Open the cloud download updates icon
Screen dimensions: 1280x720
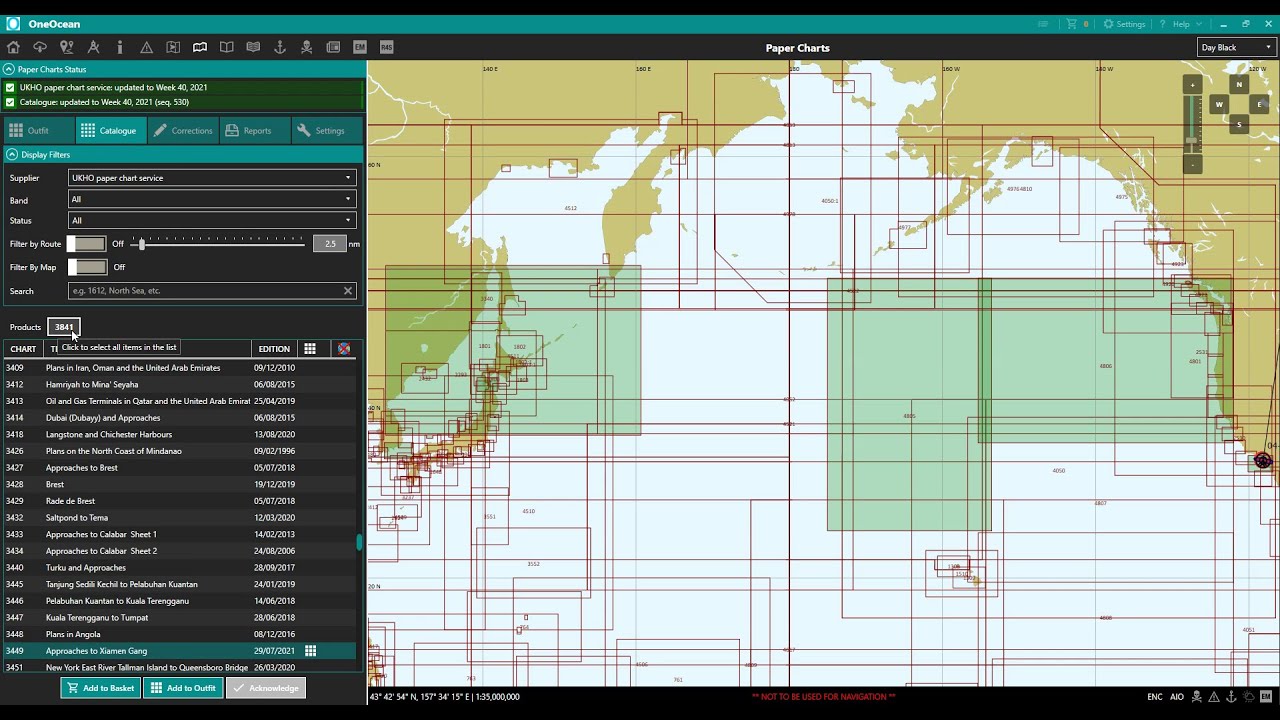coord(40,47)
